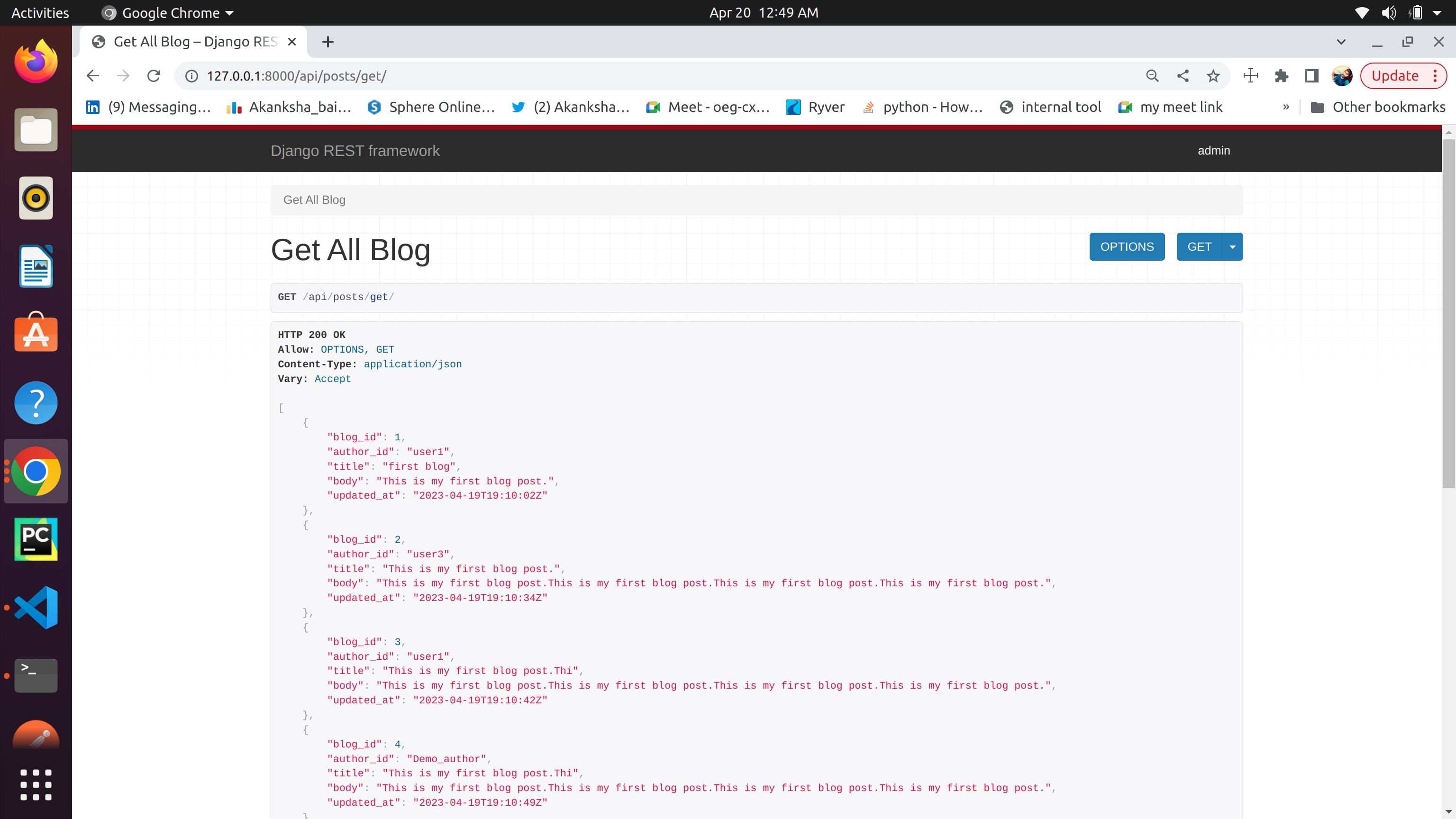
Task: Open the Sphere Online bookmark
Action: point(432,107)
